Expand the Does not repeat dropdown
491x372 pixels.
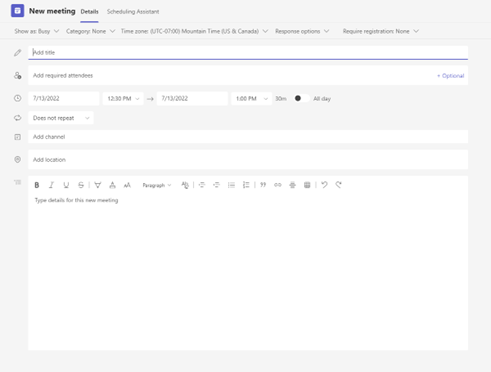(61, 118)
